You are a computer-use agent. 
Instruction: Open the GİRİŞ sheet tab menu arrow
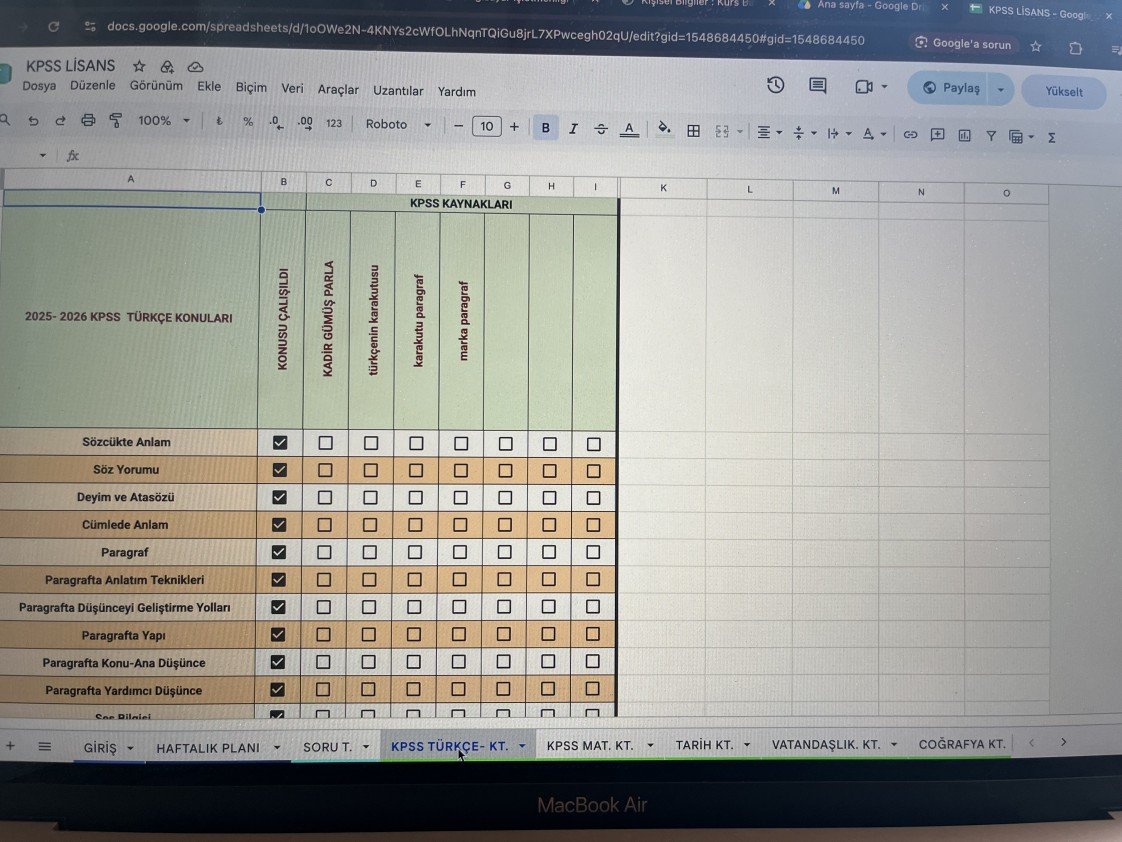[x=130, y=748]
